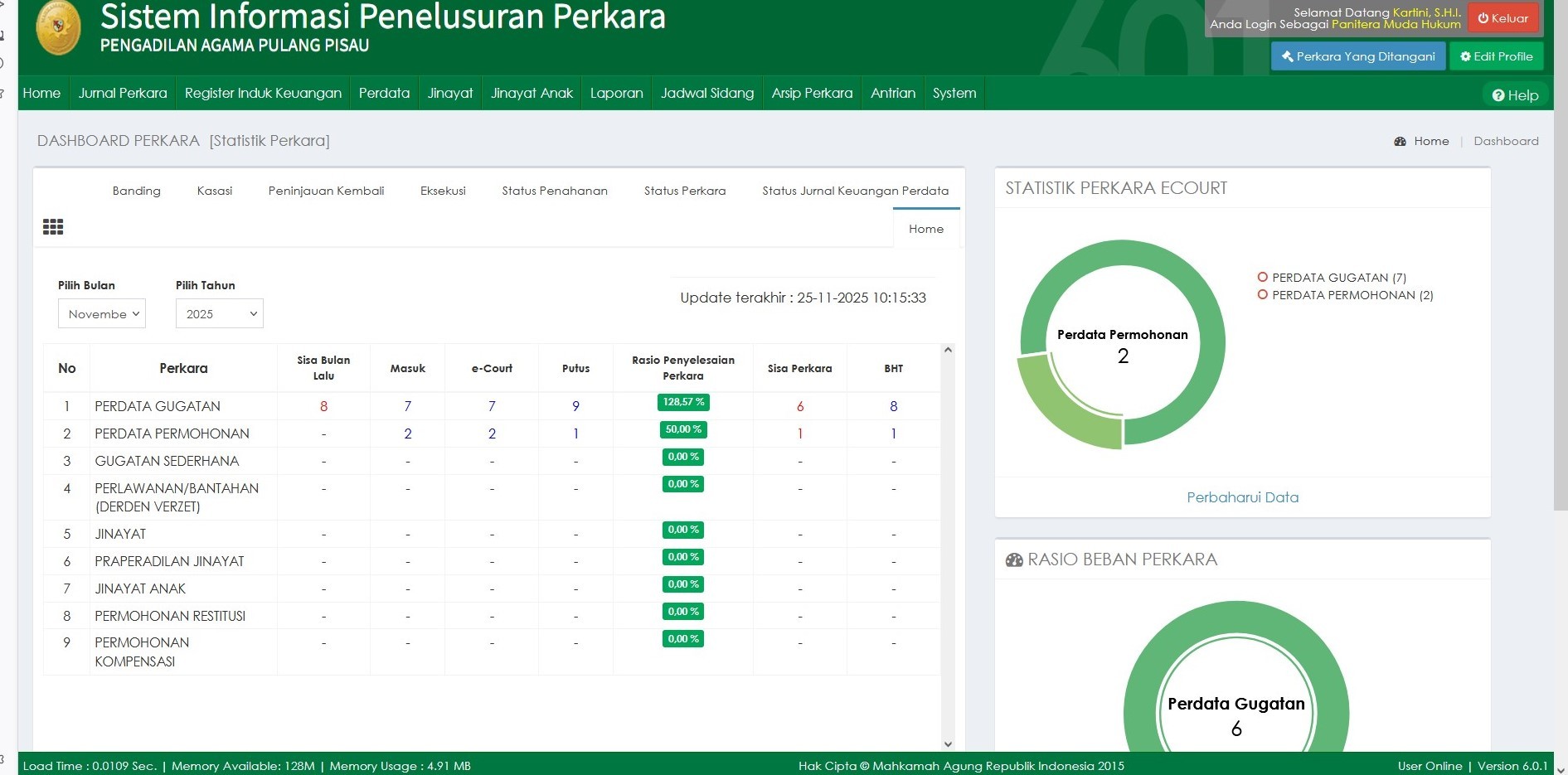Open the Jadwal Sidang menu
Viewport: 1568px width, 775px height.
tap(706, 93)
